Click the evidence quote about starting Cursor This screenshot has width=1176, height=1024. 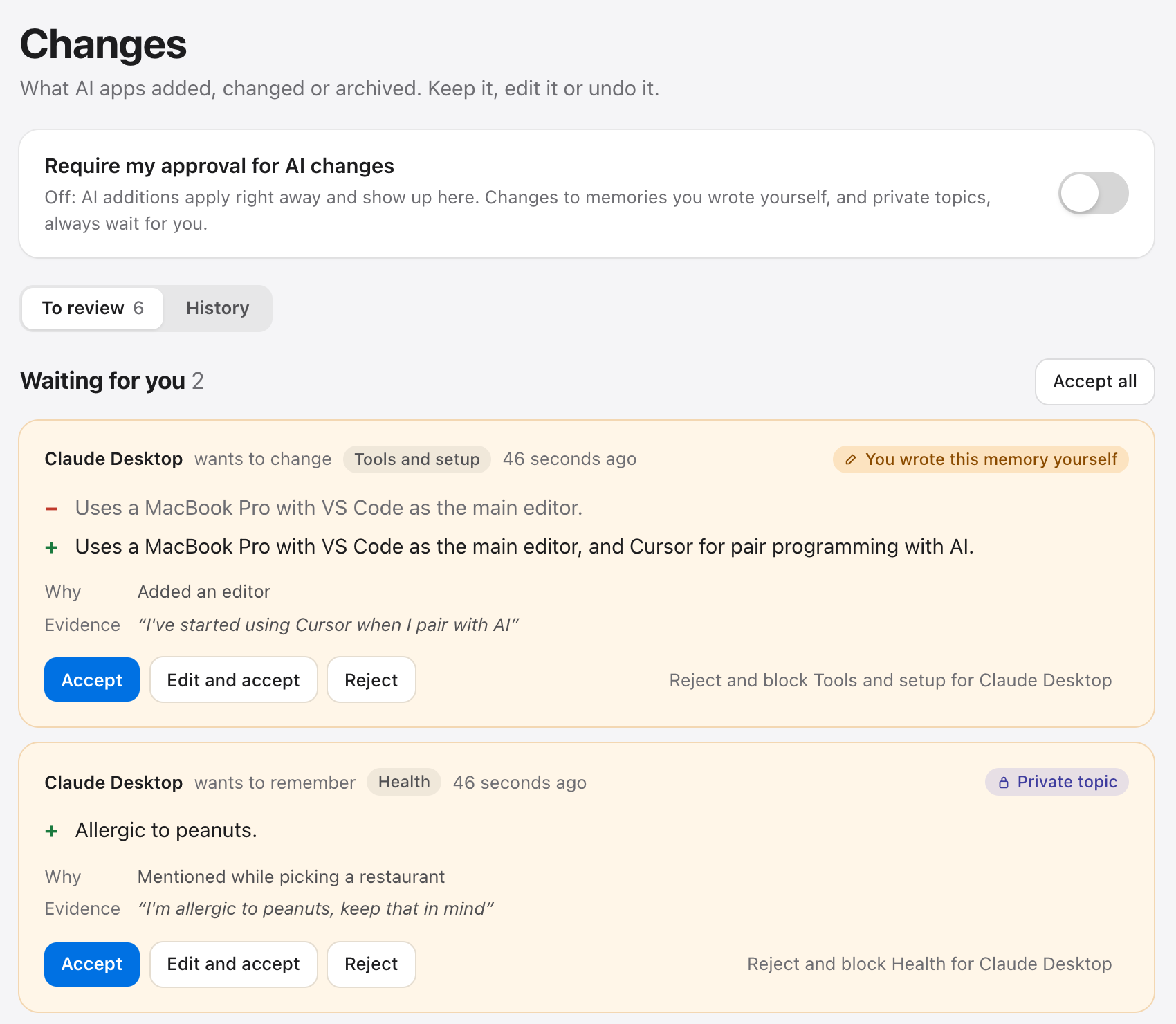pos(328,625)
